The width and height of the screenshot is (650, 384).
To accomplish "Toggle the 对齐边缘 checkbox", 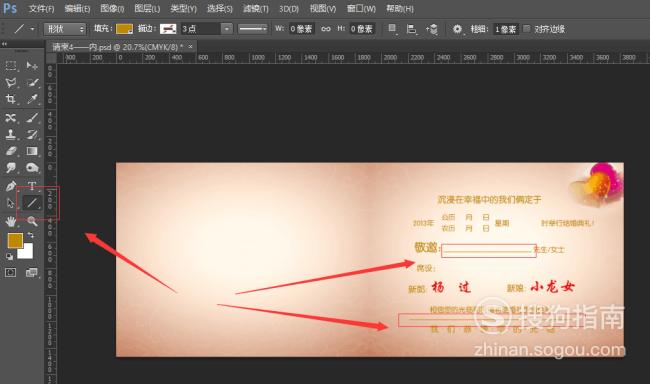I will tap(526, 29).
